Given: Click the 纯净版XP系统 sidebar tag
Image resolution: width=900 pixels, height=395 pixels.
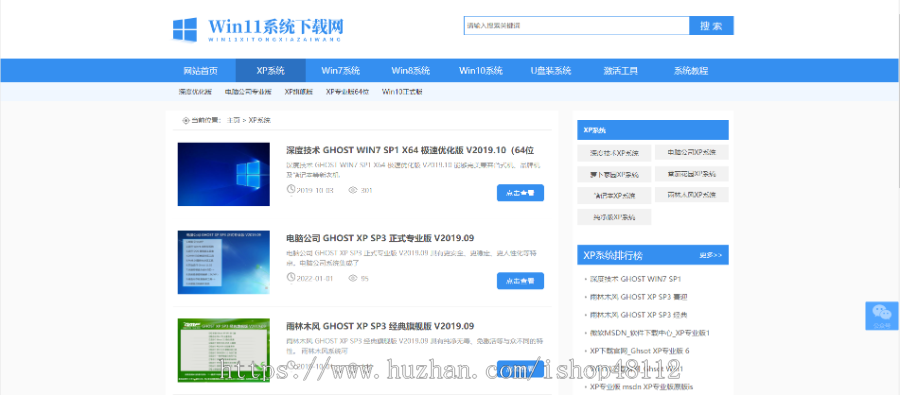Looking at the screenshot, I should pos(614,217).
